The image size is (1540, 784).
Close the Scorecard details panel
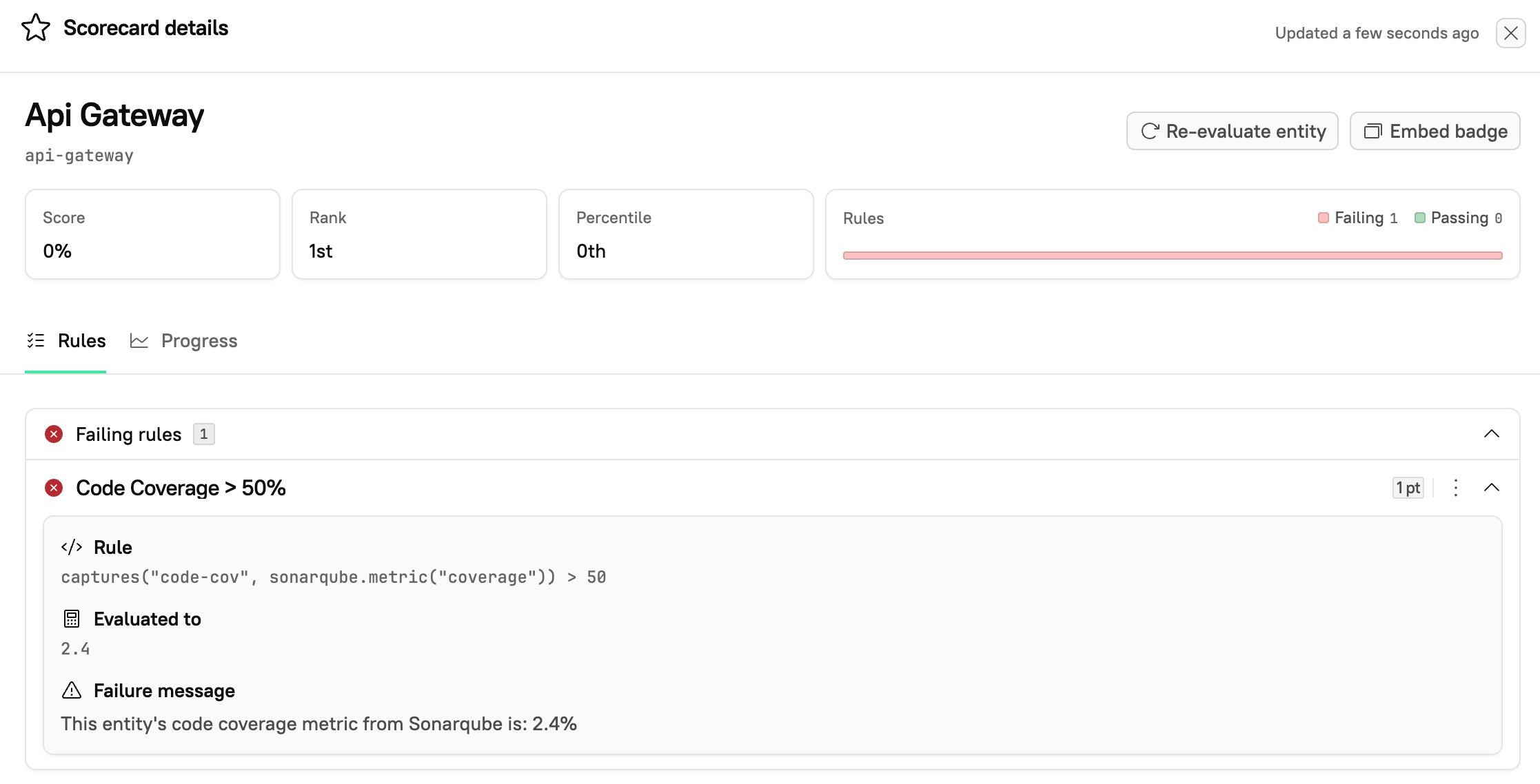1510,33
